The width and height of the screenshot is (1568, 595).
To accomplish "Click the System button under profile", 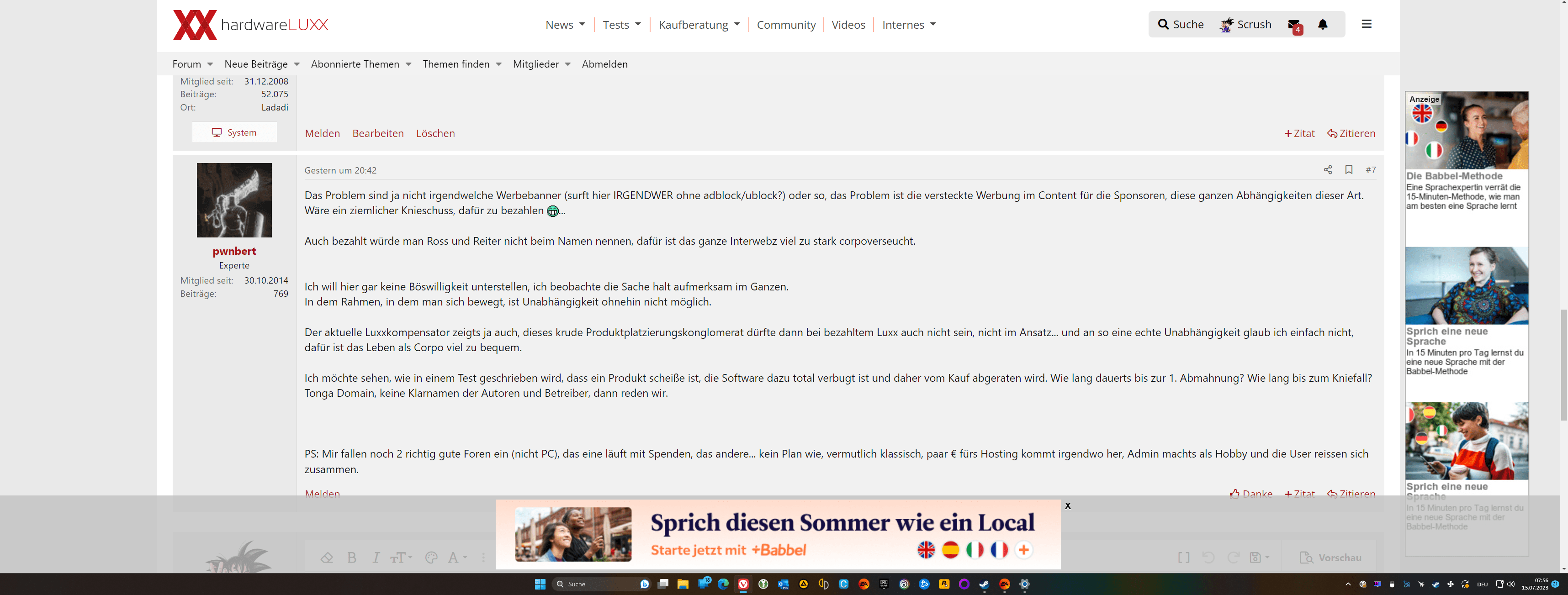I will coord(234,132).
